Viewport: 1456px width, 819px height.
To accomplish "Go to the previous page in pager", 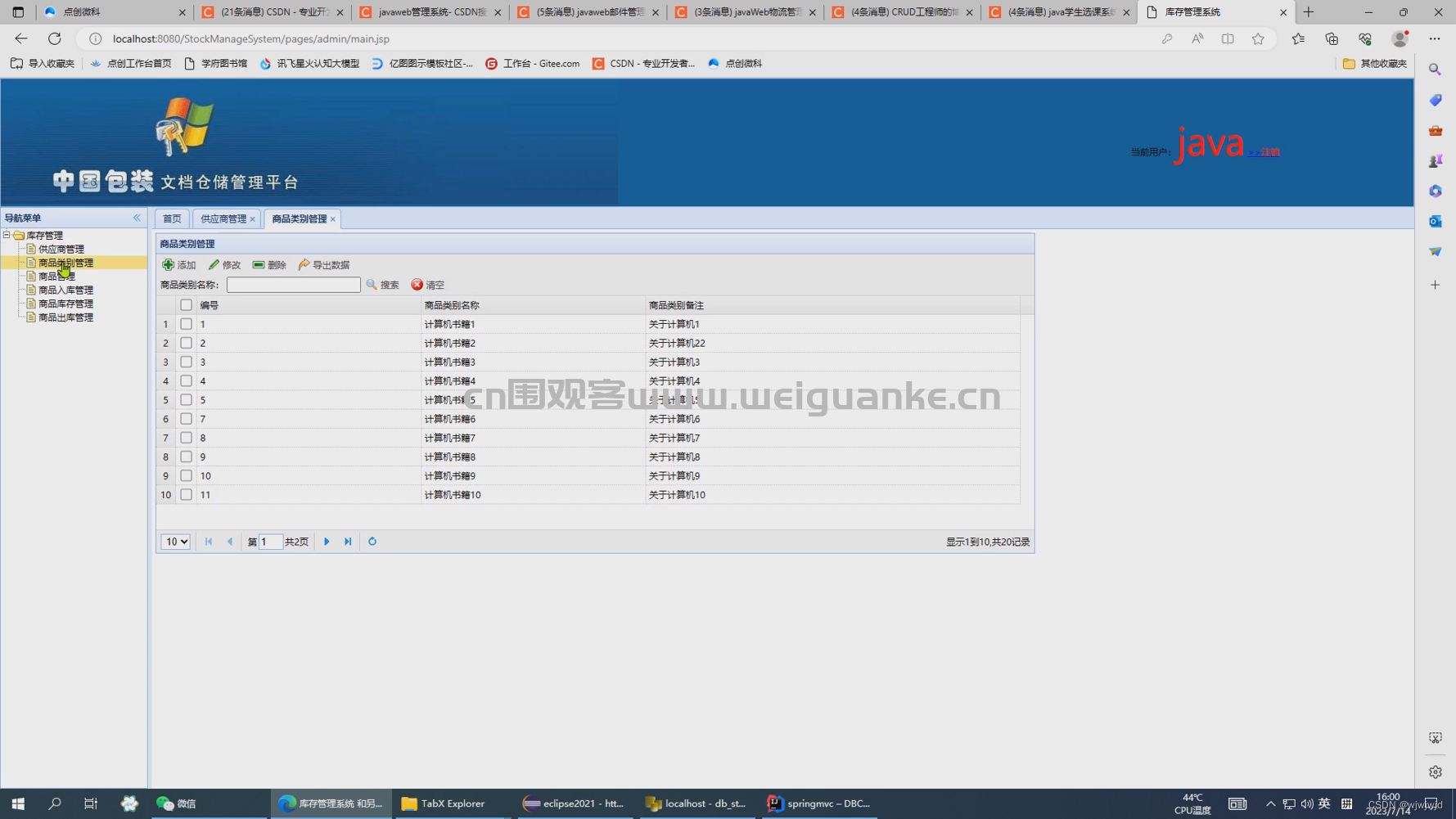I will [230, 542].
